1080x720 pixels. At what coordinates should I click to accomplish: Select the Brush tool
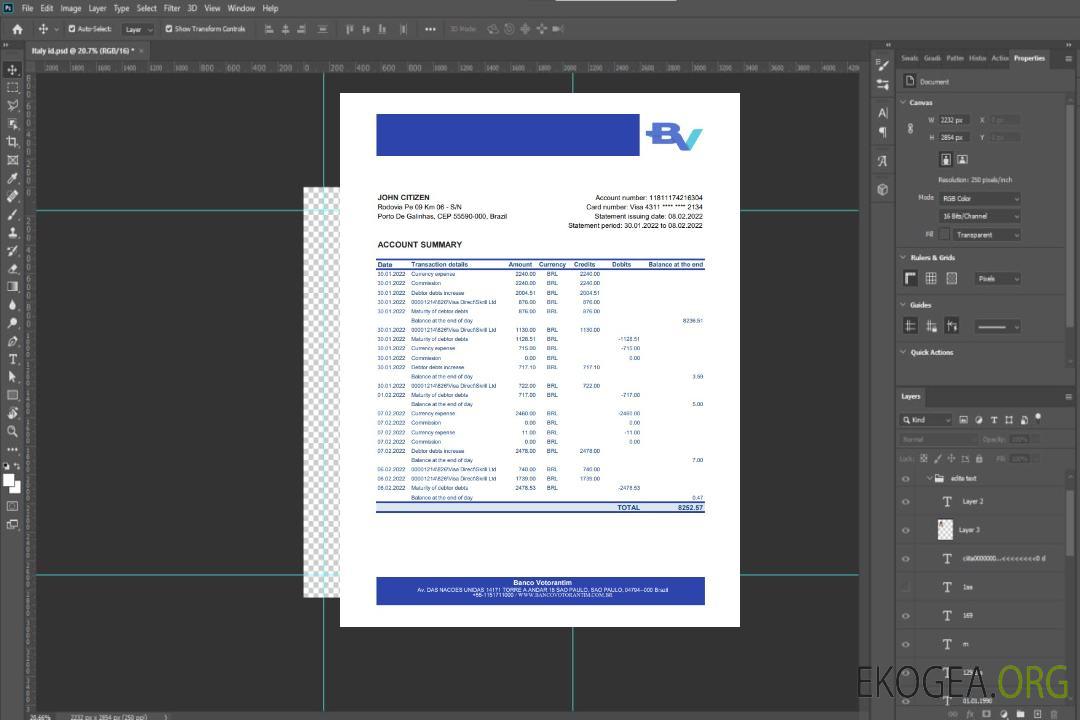click(x=12, y=214)
